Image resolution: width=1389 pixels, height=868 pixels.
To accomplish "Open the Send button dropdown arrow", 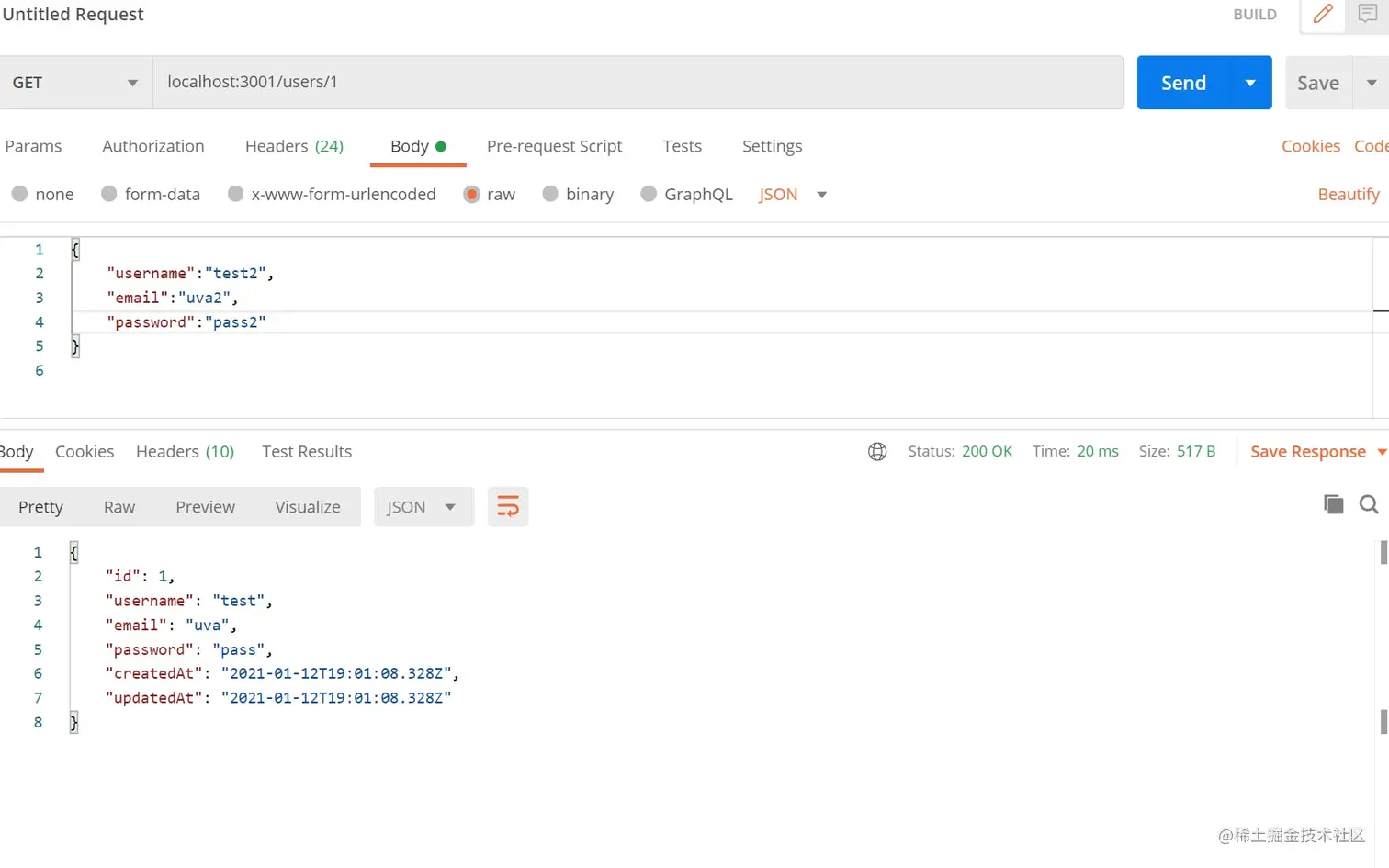I will (1250, 83).
